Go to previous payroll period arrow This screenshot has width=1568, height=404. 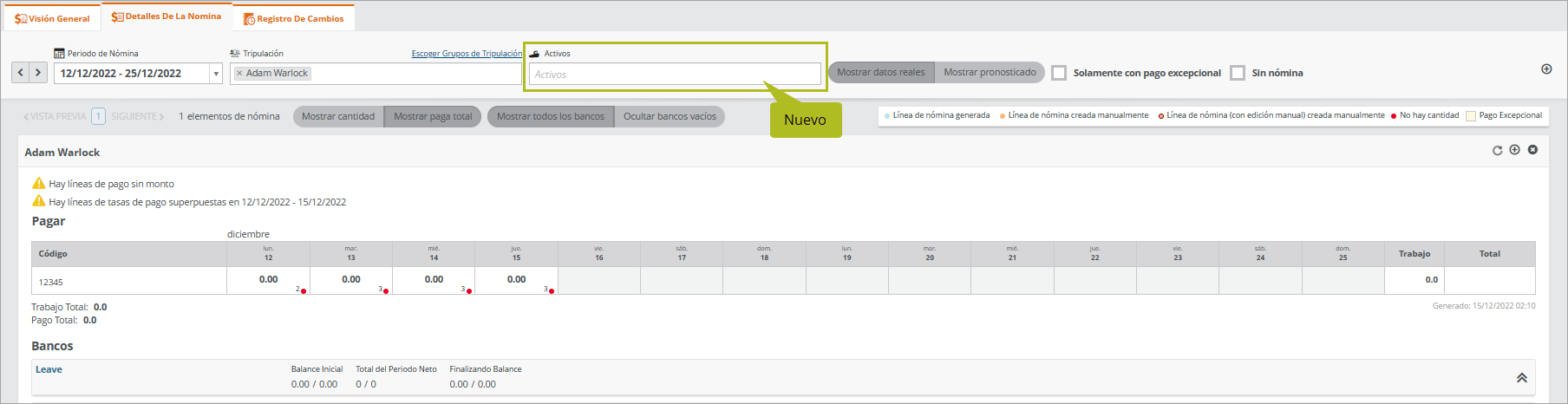click(x=21, y=73)
